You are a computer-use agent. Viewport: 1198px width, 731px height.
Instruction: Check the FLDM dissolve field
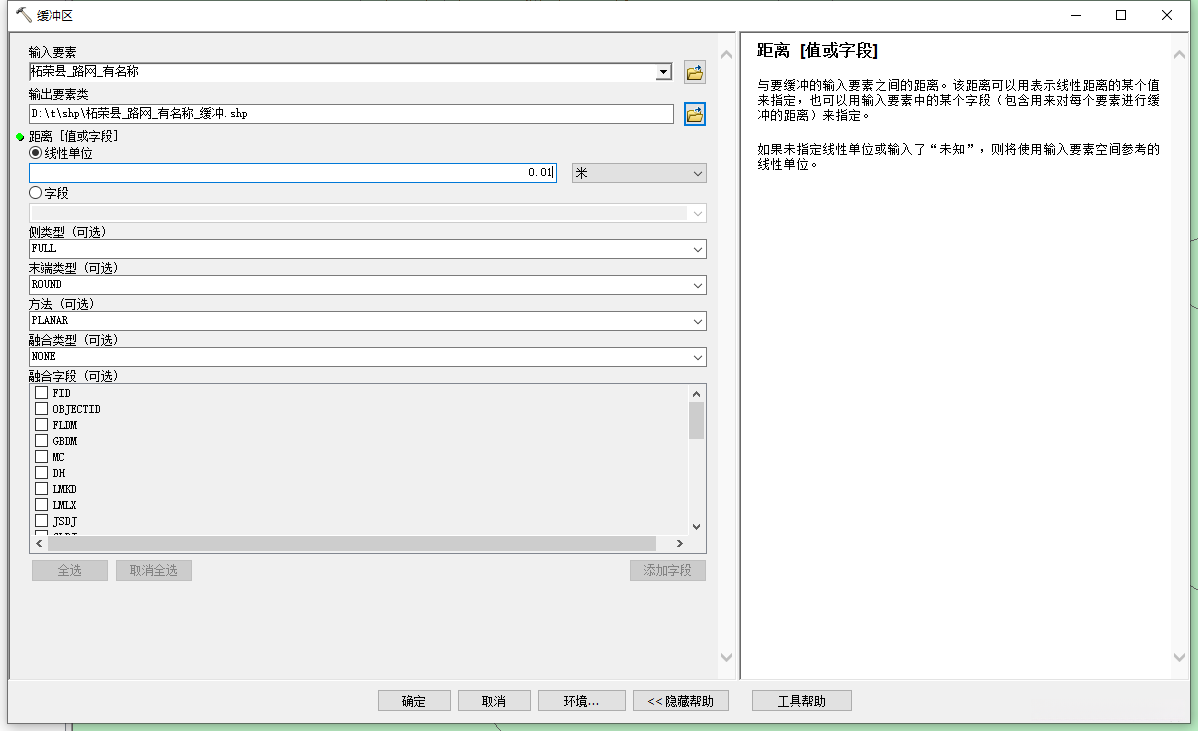41,425
